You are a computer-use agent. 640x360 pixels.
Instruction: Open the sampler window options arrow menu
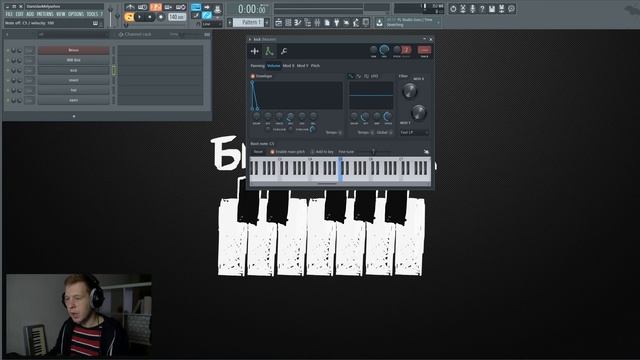tap(250, 40)
